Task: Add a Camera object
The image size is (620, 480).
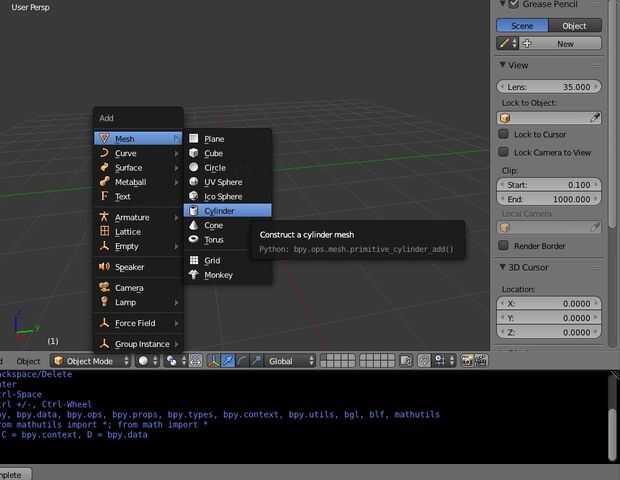Action: pyautogui.click(x=138, y=288)
